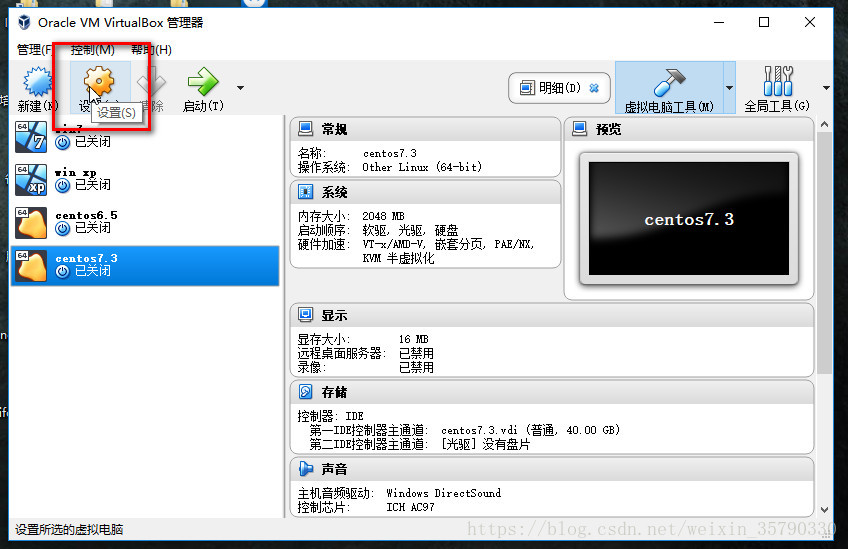Open the 管理(F) menu
Viewport: 848px width, 549px height.
coord(35,50)
